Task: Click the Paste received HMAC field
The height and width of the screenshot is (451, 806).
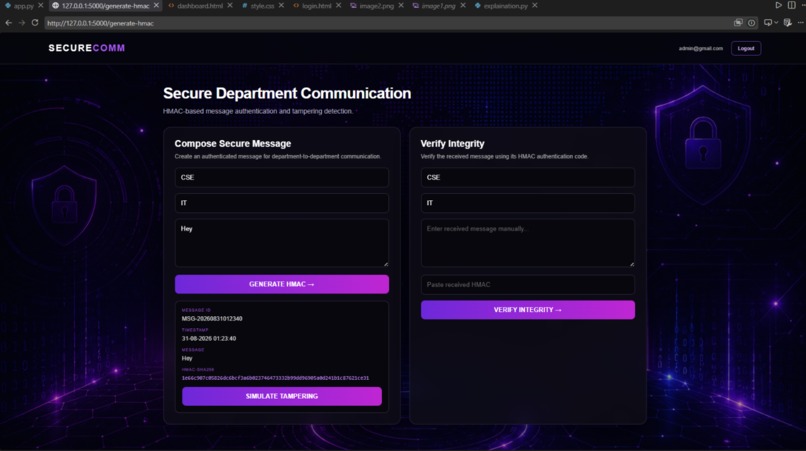Action: 528,284
